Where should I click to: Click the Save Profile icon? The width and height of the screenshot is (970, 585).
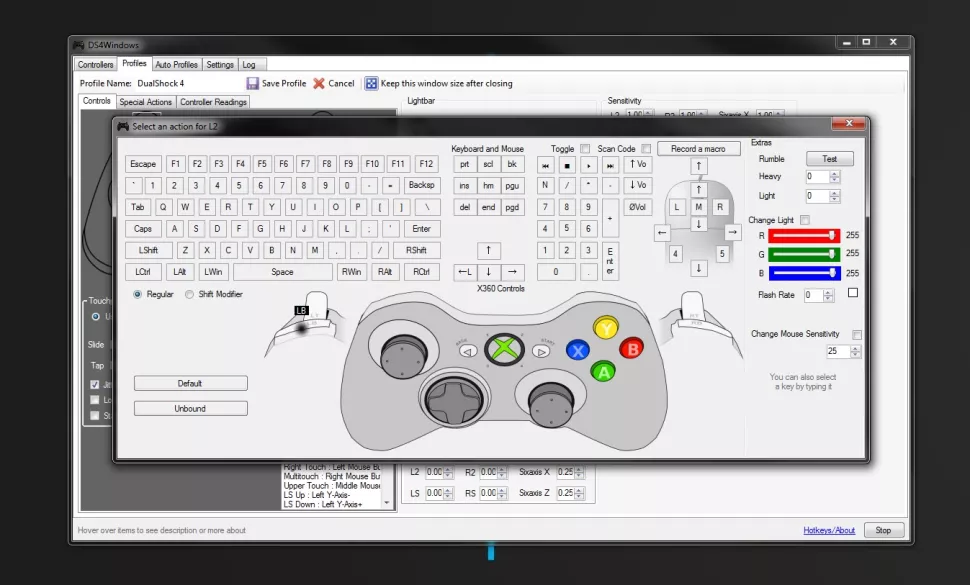(x=253, y=84)
